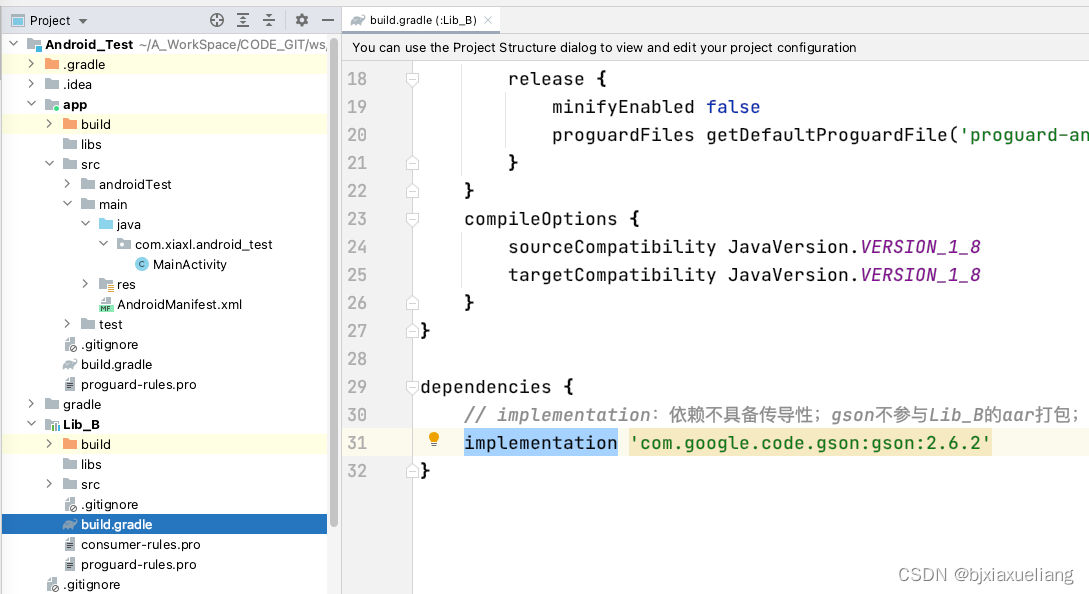Collapse the app module node

click(31, 104)
